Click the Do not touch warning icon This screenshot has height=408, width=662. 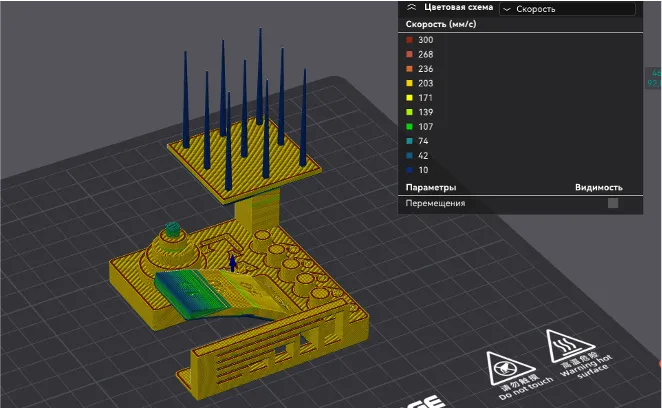click(x=506, y=369)
